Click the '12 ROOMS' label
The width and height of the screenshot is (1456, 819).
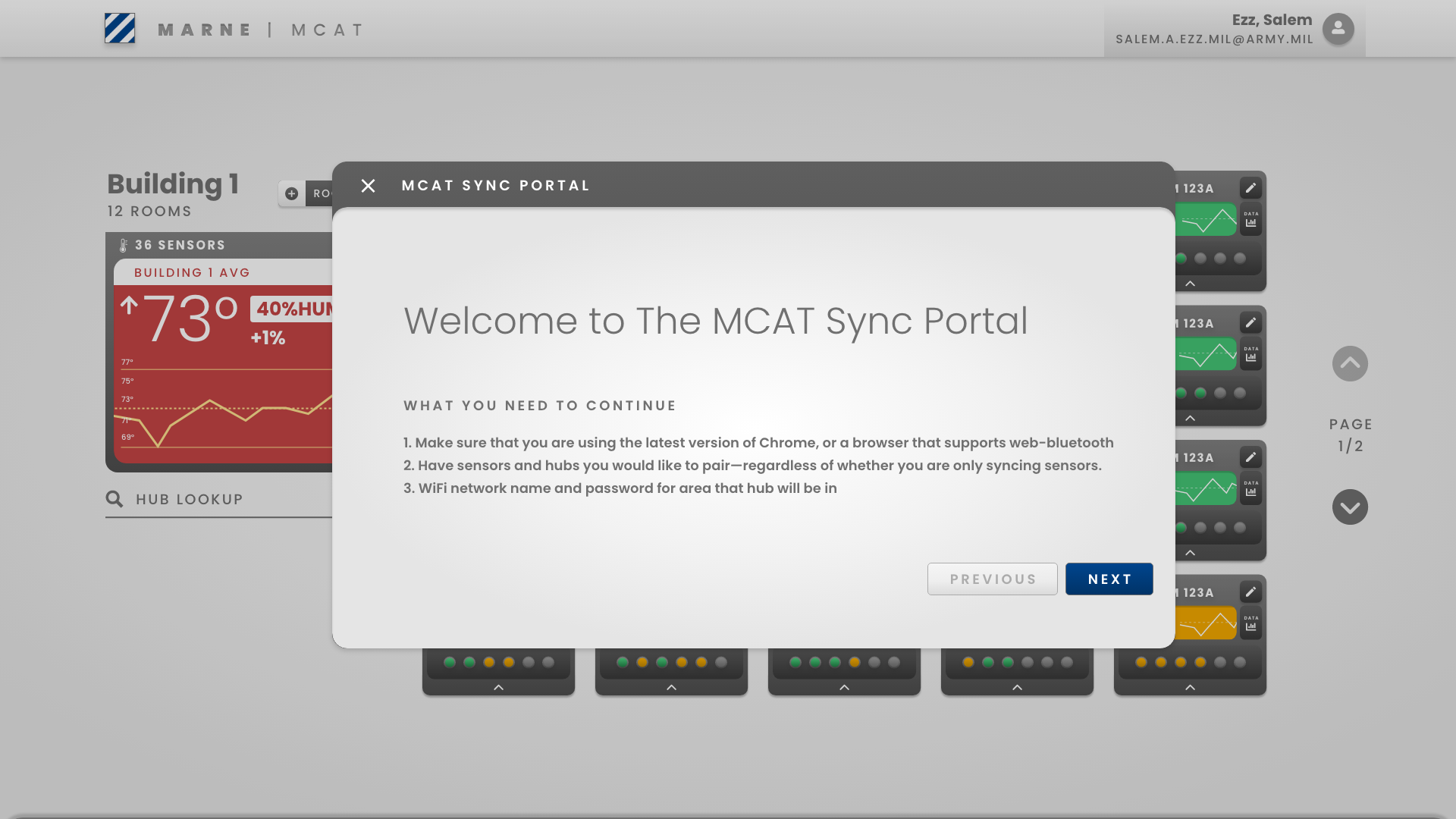pos(149,212)
